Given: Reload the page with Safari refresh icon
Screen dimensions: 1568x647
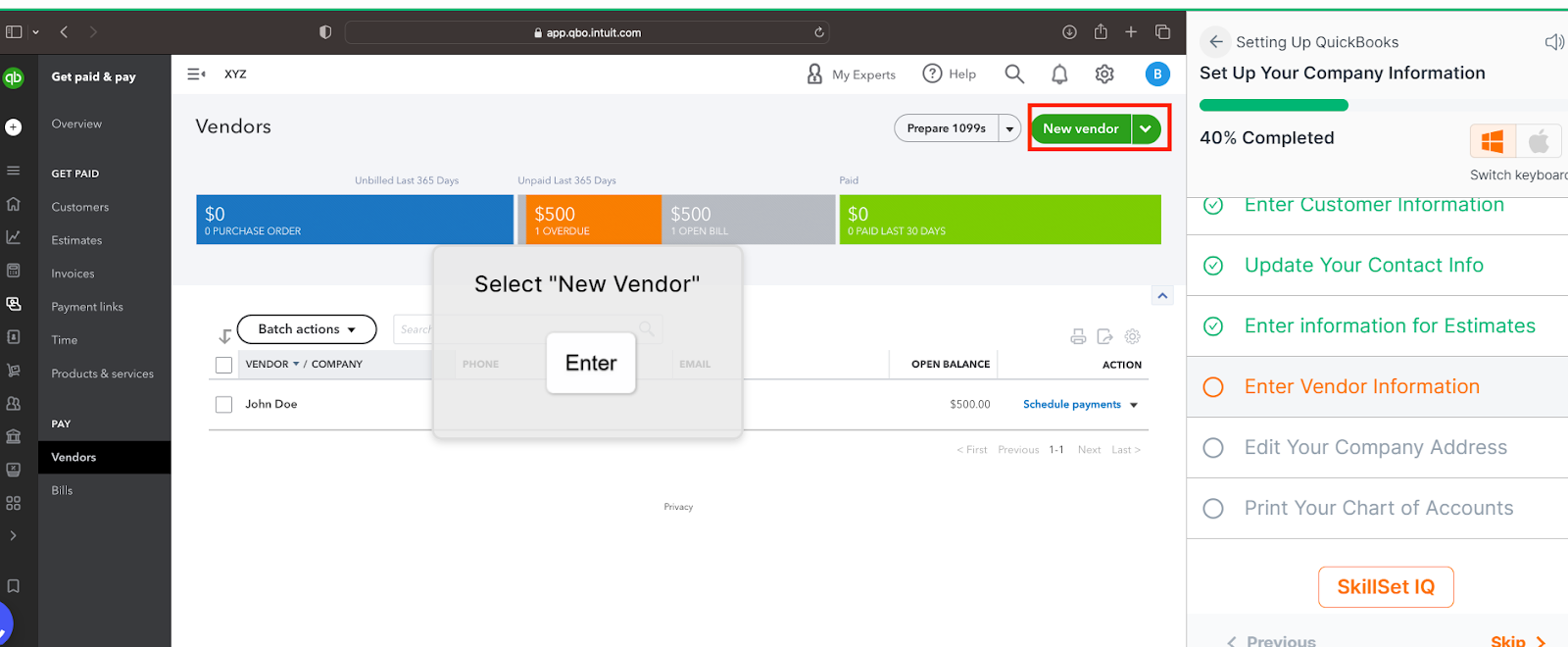Looking at the screenshot, I should pyautogui.click(x=818, y=32).
